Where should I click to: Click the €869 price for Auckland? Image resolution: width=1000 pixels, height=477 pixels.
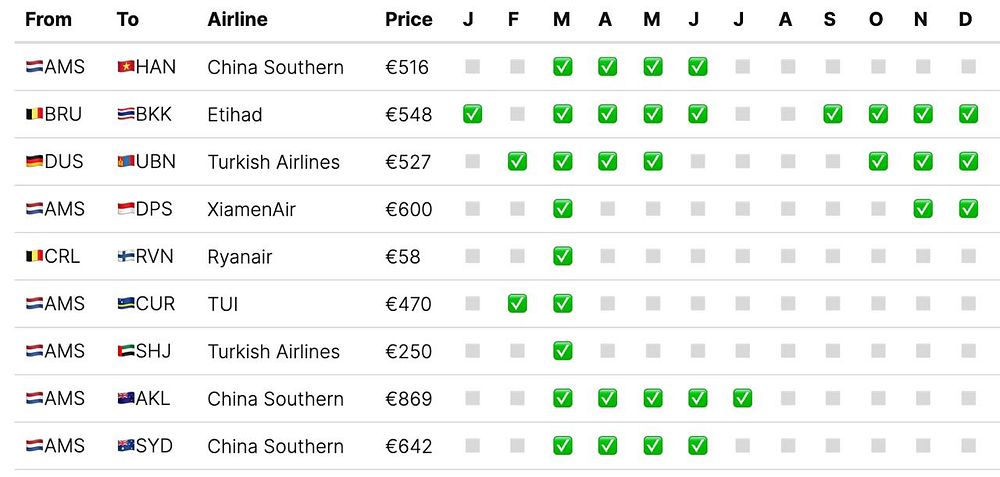coord(408,399)
